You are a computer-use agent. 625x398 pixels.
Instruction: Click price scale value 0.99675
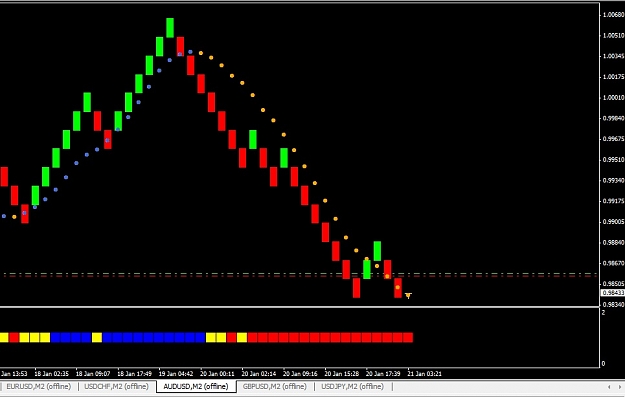click(x=613, y=139)
